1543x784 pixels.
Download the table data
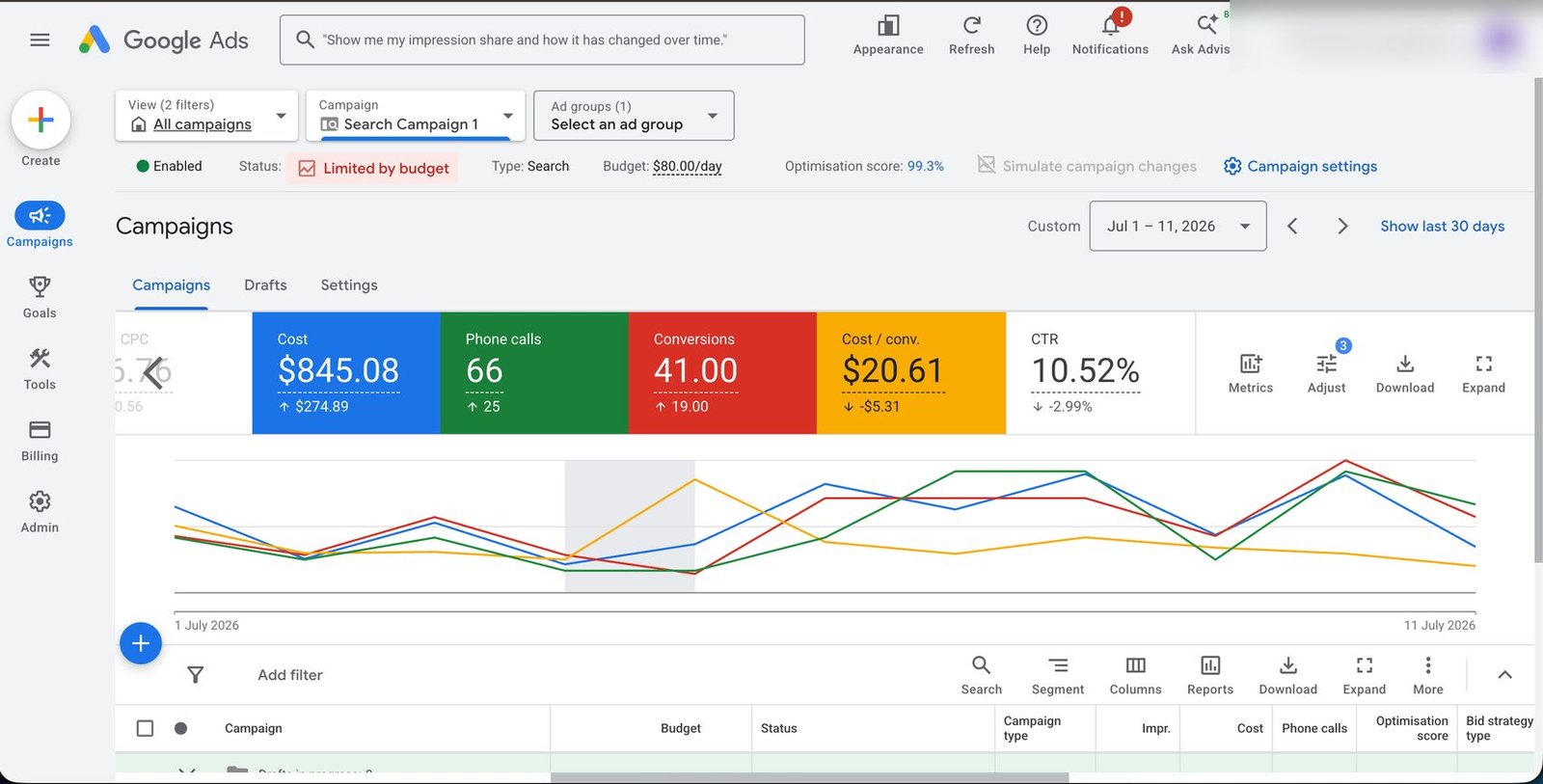(1287, 675)
